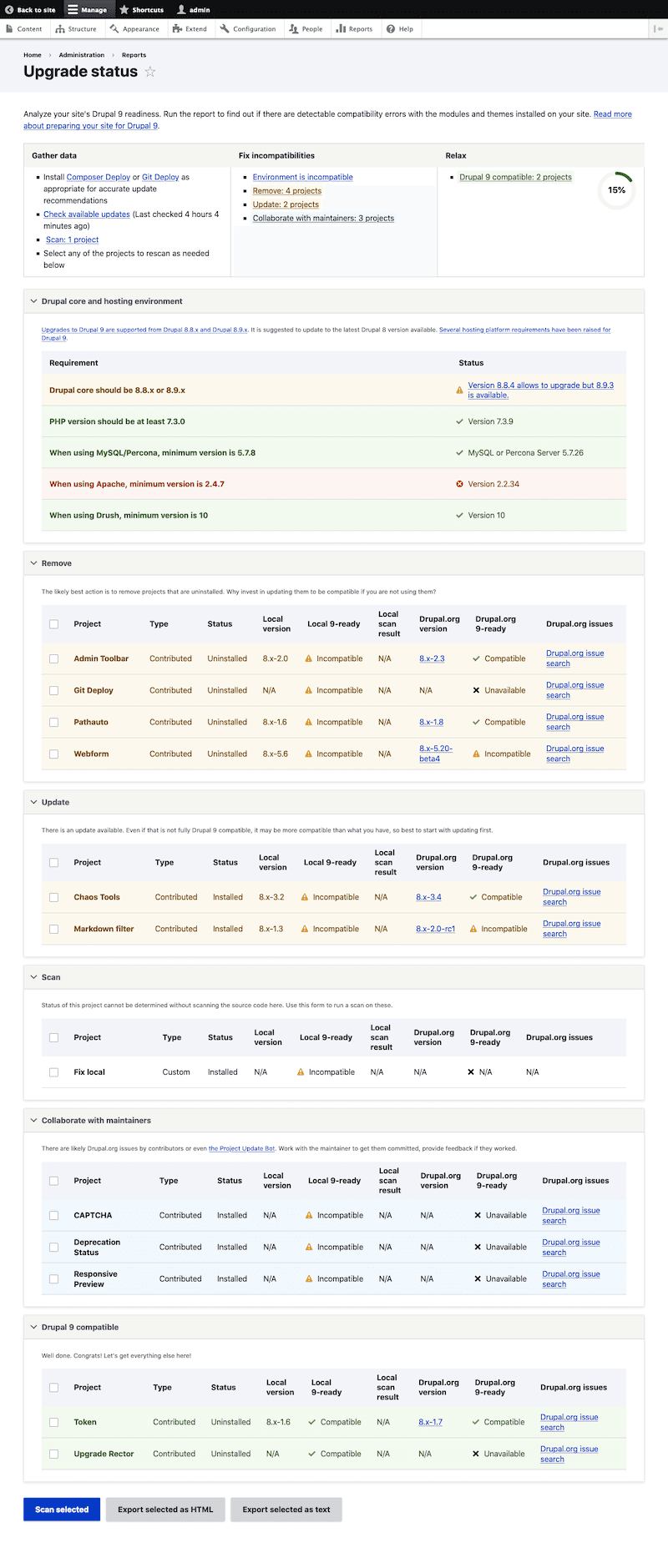This screenshot has height=1568, width=668.
Task: Open the Structure menu item
Action: [76, 28]
